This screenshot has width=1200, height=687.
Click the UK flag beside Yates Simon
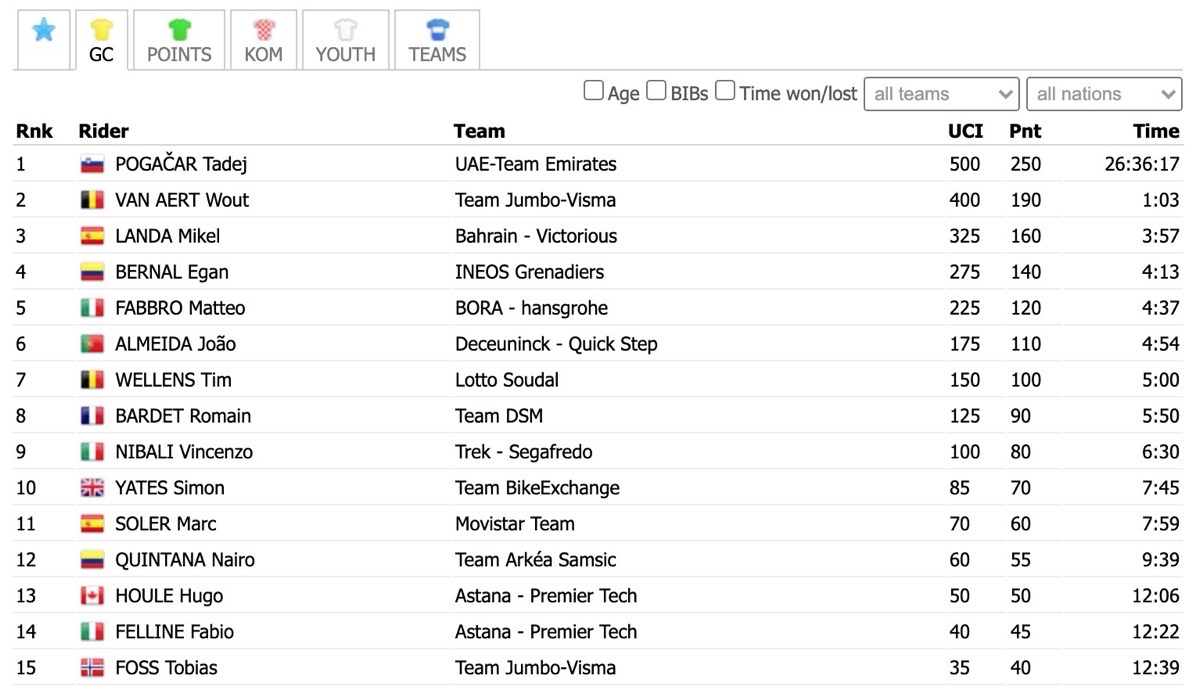coord(92,489)
